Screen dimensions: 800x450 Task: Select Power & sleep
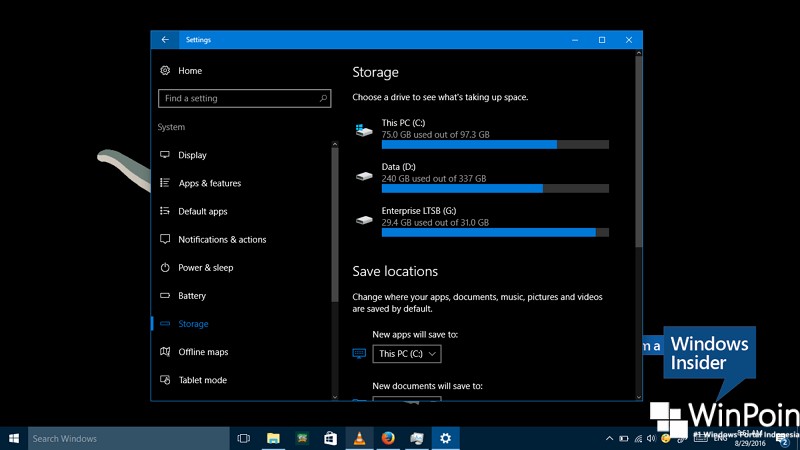pos(206,267)
